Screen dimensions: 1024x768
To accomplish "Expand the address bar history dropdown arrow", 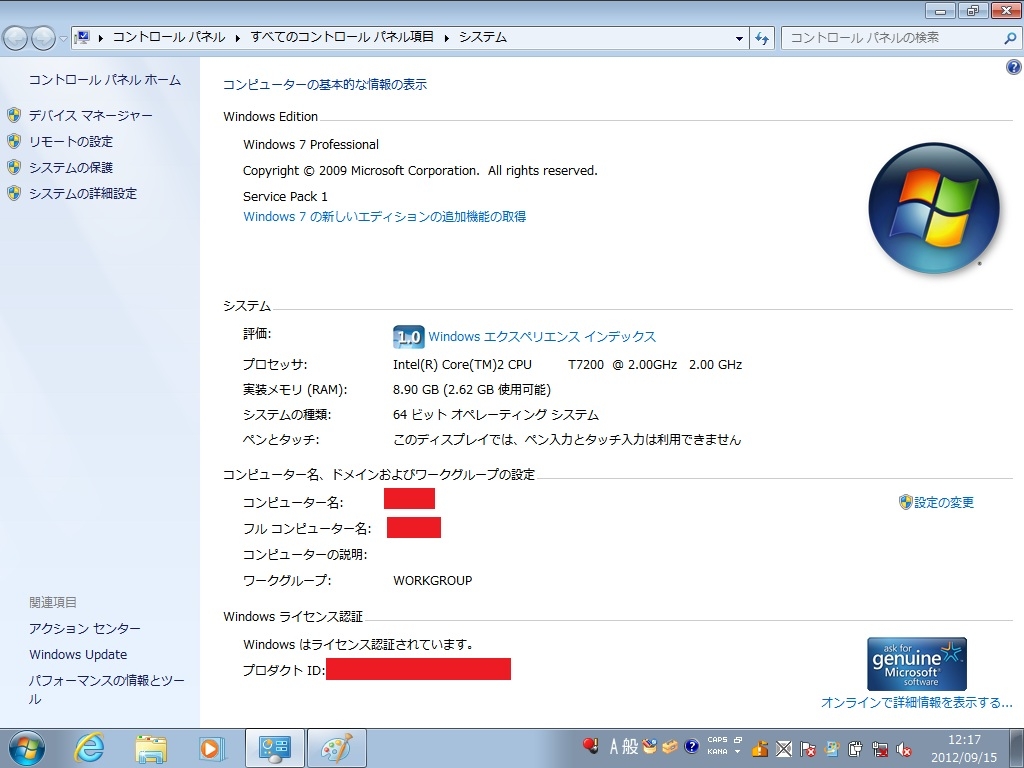I will pyautogui.click(x=740, y=38).
